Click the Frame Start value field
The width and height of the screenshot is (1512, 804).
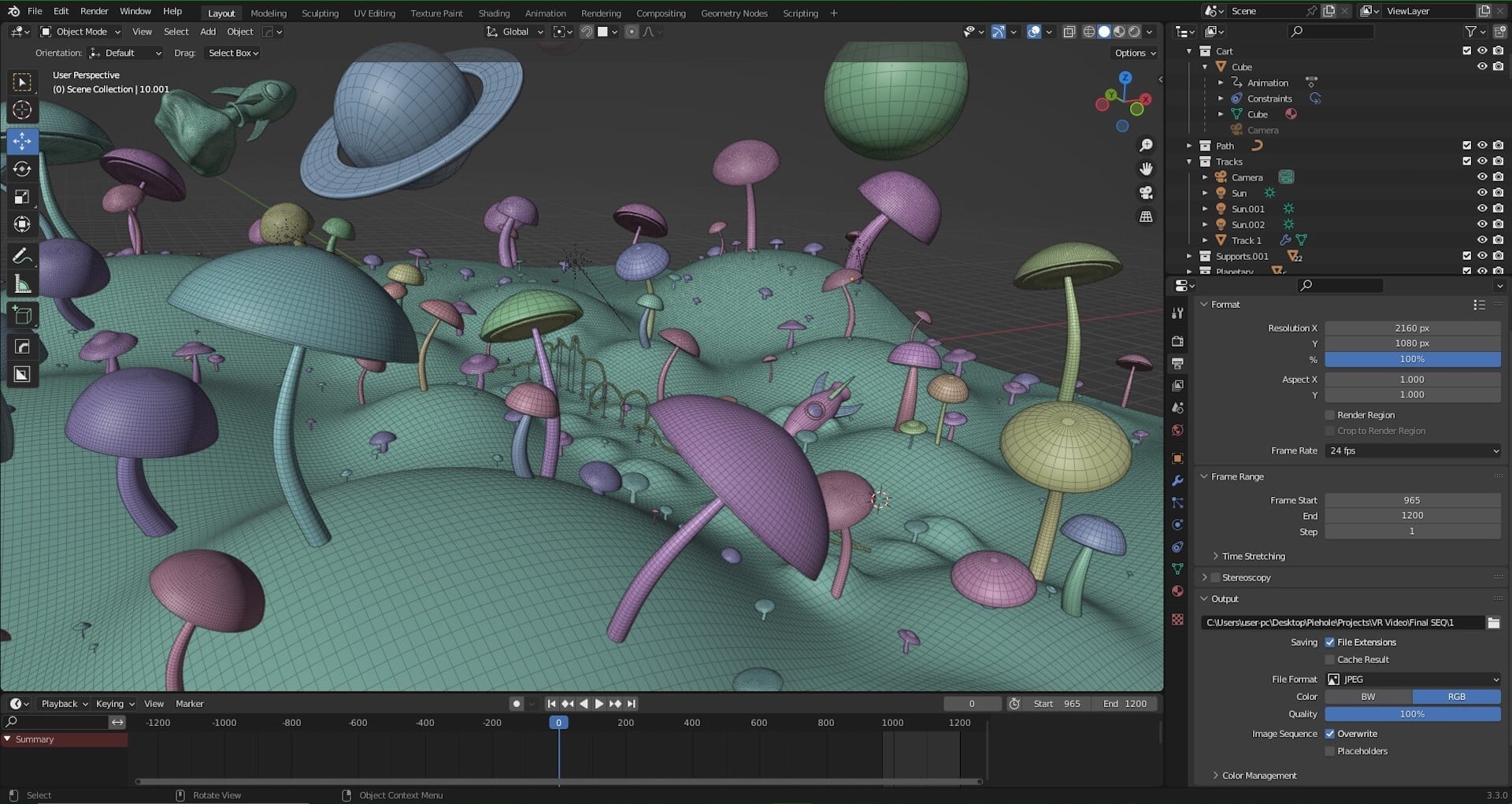(x=1413, y=500)
